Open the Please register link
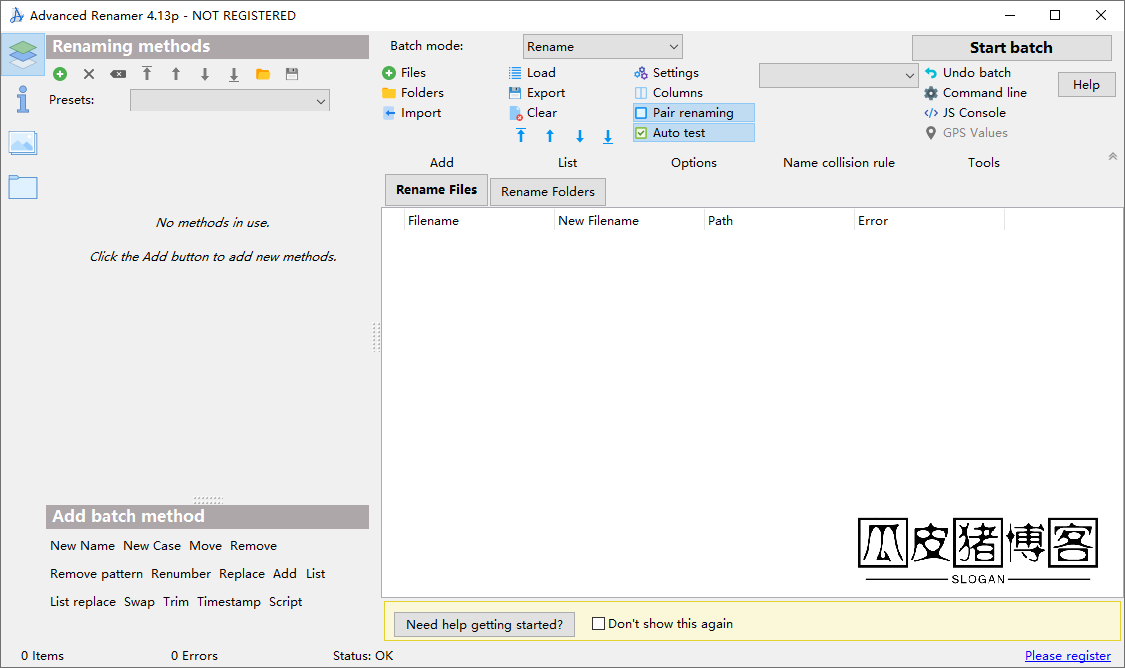Image resolution: width=1125 pixels, height=668 pixels. pyautogui.click(x=1068, y=655)
